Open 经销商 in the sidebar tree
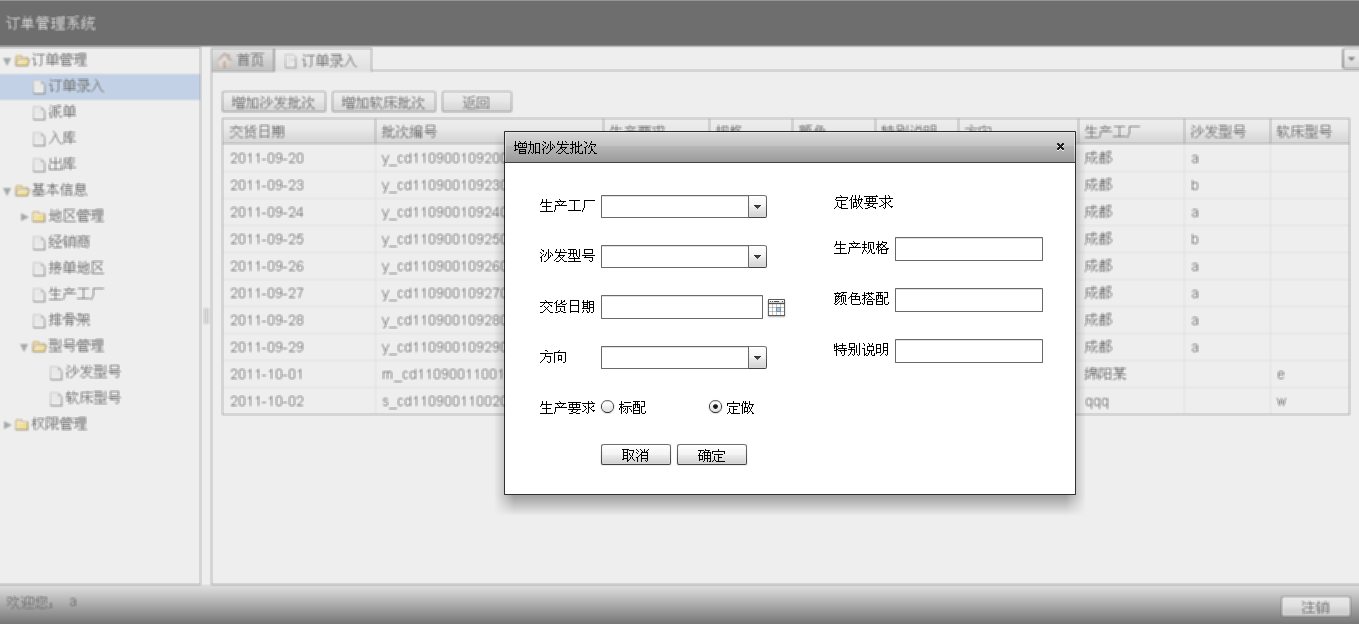The width and height of the screenshot is (1359, 624). click(100, 242)
